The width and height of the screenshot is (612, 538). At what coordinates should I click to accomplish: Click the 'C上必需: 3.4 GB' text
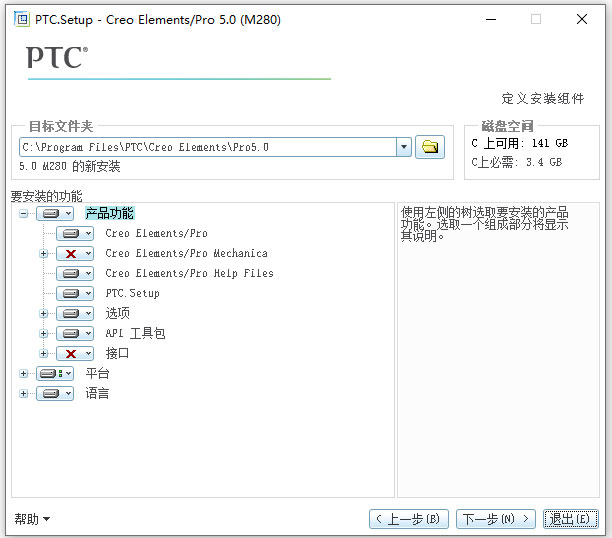516,162
